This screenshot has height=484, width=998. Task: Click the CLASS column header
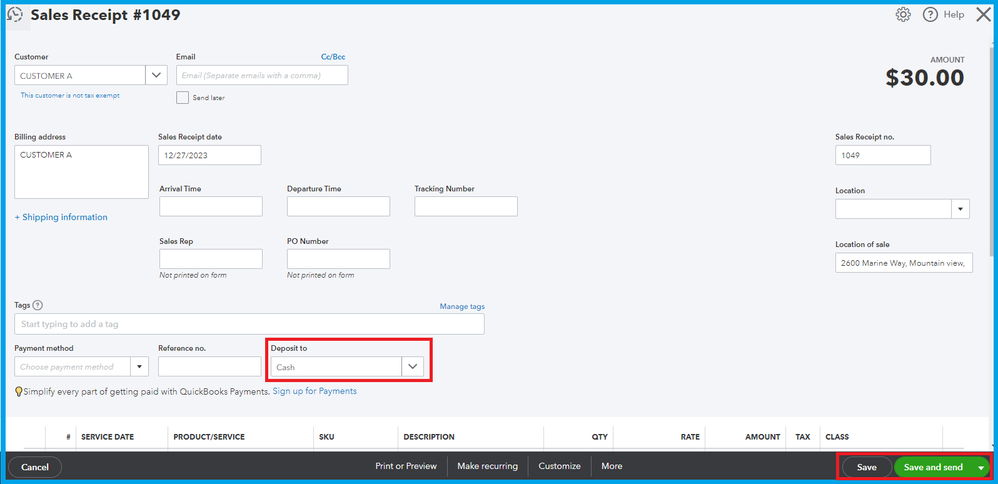coord(837,437)
